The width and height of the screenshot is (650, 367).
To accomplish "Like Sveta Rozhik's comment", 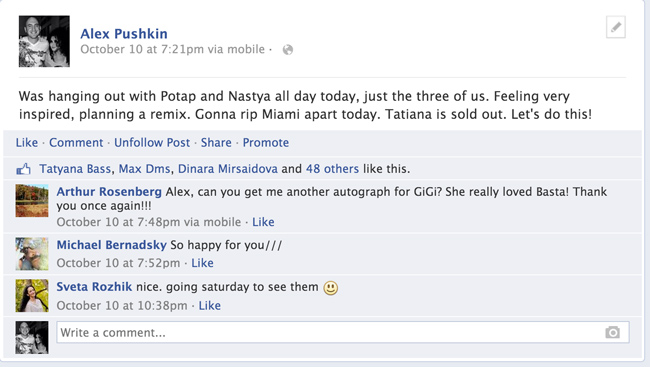I will click(x=209, y=306).
